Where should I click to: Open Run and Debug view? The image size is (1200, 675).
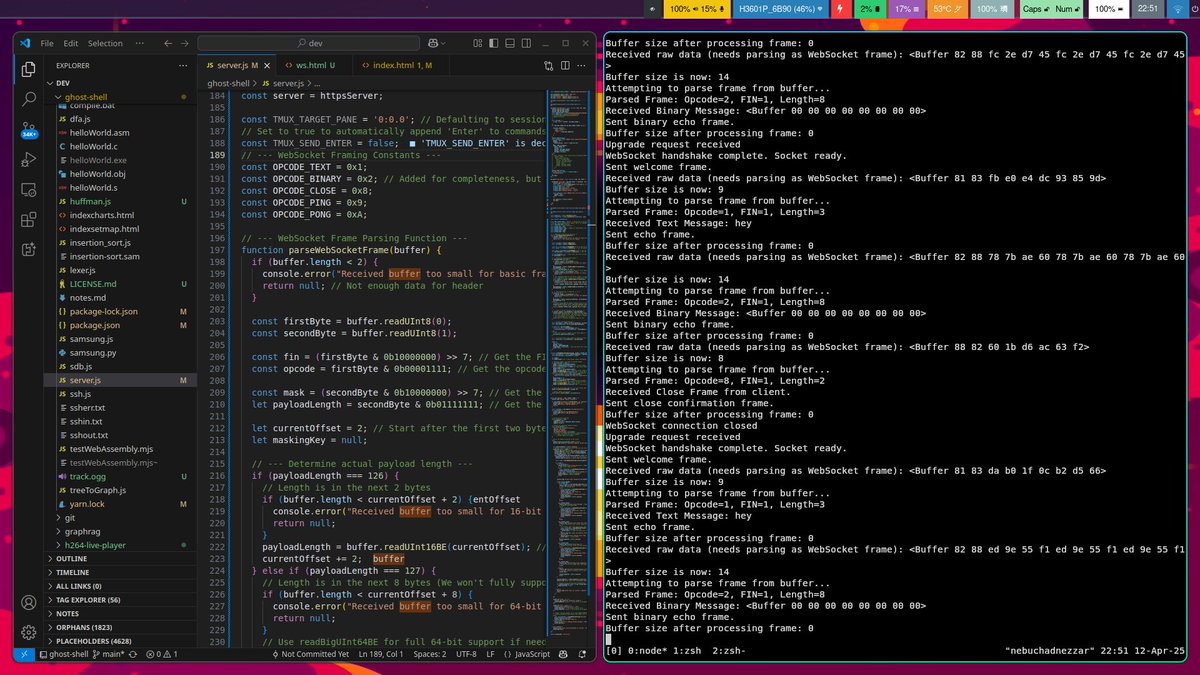pyautogui.click(x=29, y=160)
